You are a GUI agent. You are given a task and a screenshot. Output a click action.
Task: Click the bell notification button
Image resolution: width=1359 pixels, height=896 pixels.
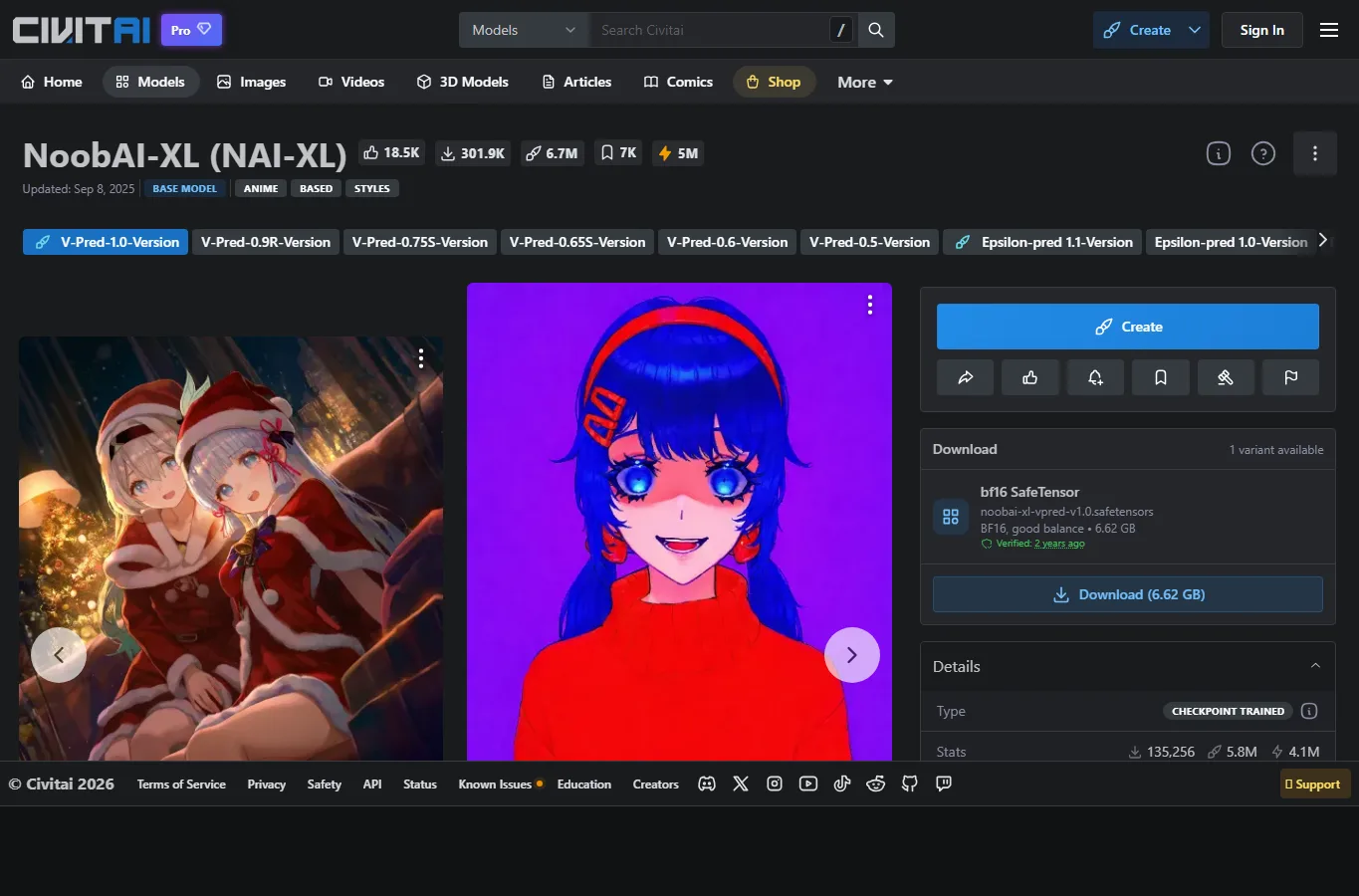coord(1095,377)
